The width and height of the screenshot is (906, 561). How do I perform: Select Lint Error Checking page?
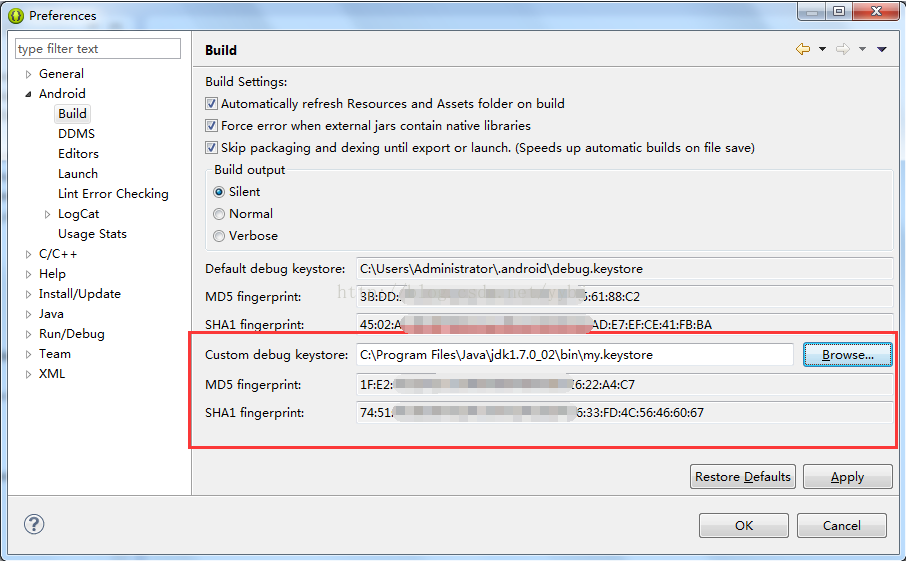(113, 194)
